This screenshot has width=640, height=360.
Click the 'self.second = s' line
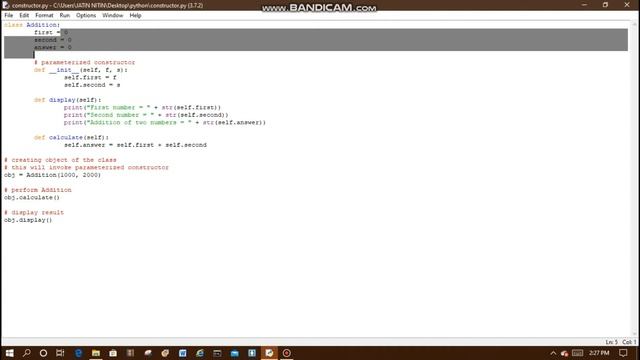coord(92,85)
